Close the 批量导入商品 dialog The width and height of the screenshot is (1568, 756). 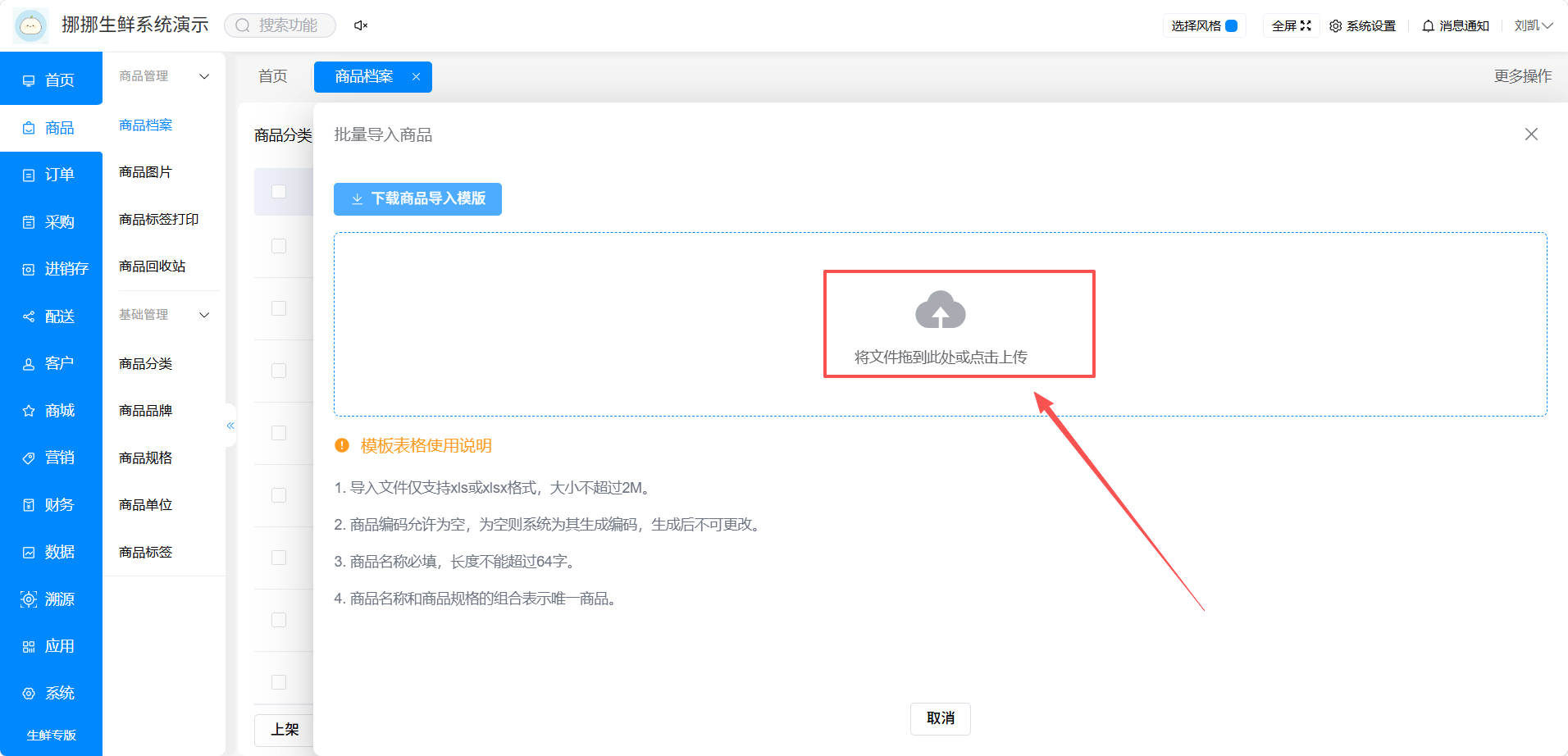pos(1531,134)
